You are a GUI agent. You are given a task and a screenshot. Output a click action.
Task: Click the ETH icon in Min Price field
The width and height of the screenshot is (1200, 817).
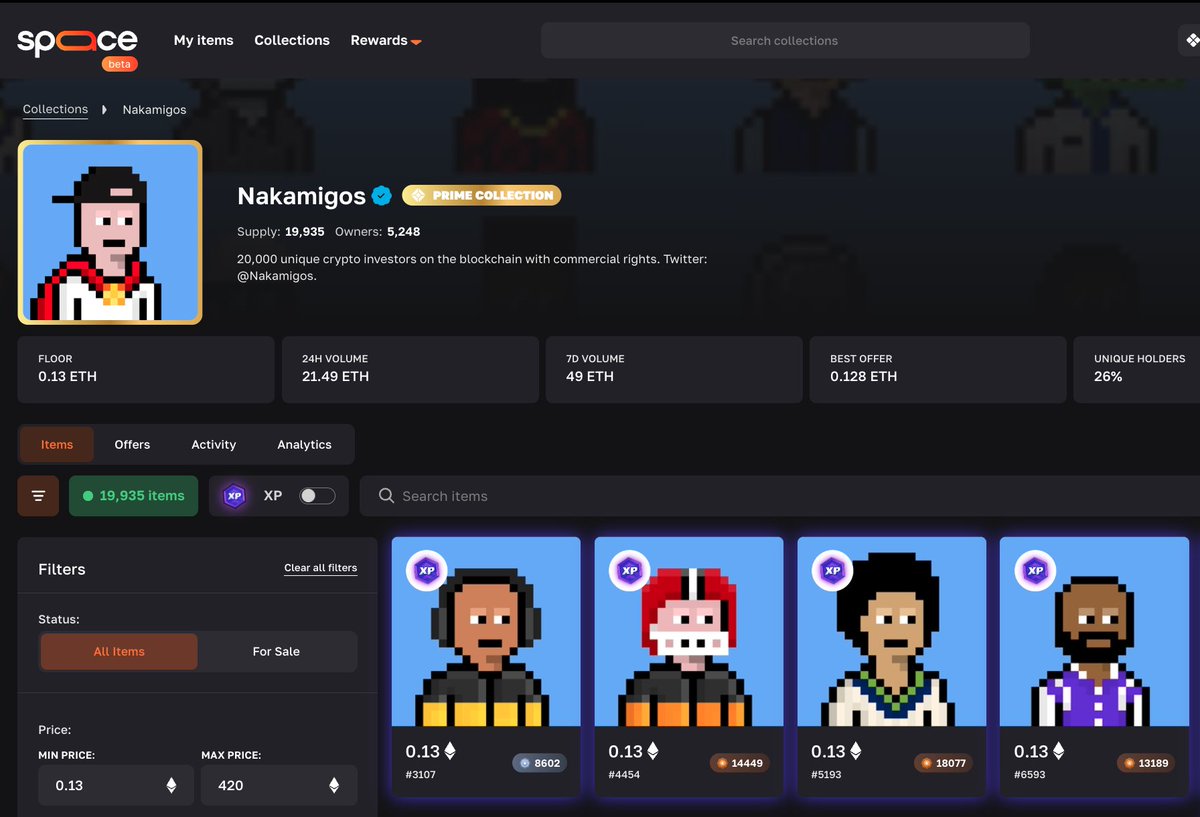coord(171,786)
